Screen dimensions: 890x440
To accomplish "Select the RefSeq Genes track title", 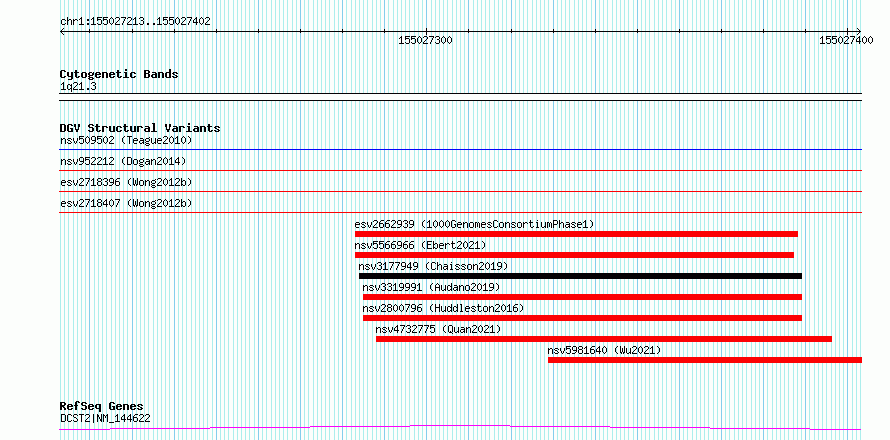I will click(x=102, y=407).
